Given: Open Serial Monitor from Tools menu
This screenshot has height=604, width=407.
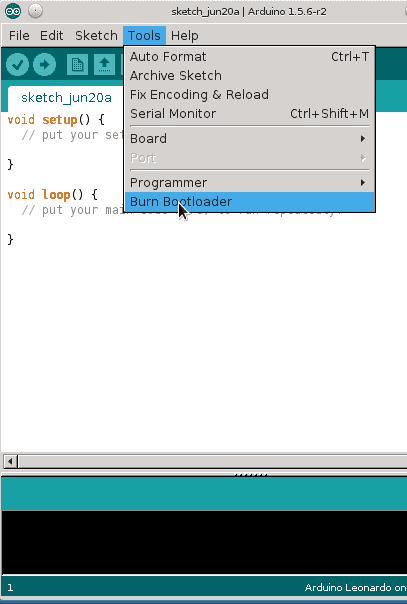Looking at the screenshot, I should pyautogui.click(x=250, y=114).
